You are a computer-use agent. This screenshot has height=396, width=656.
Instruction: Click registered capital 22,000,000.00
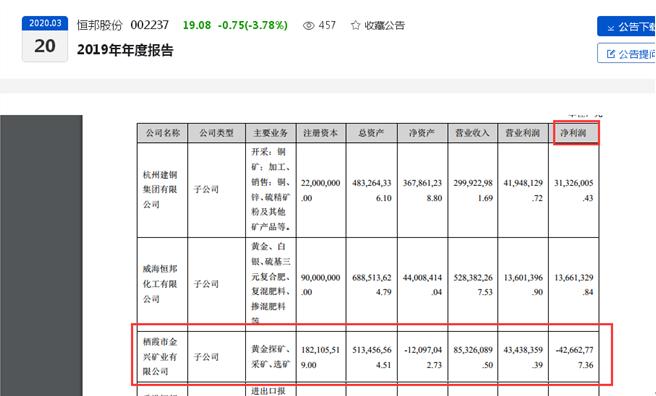click(320, 190)
